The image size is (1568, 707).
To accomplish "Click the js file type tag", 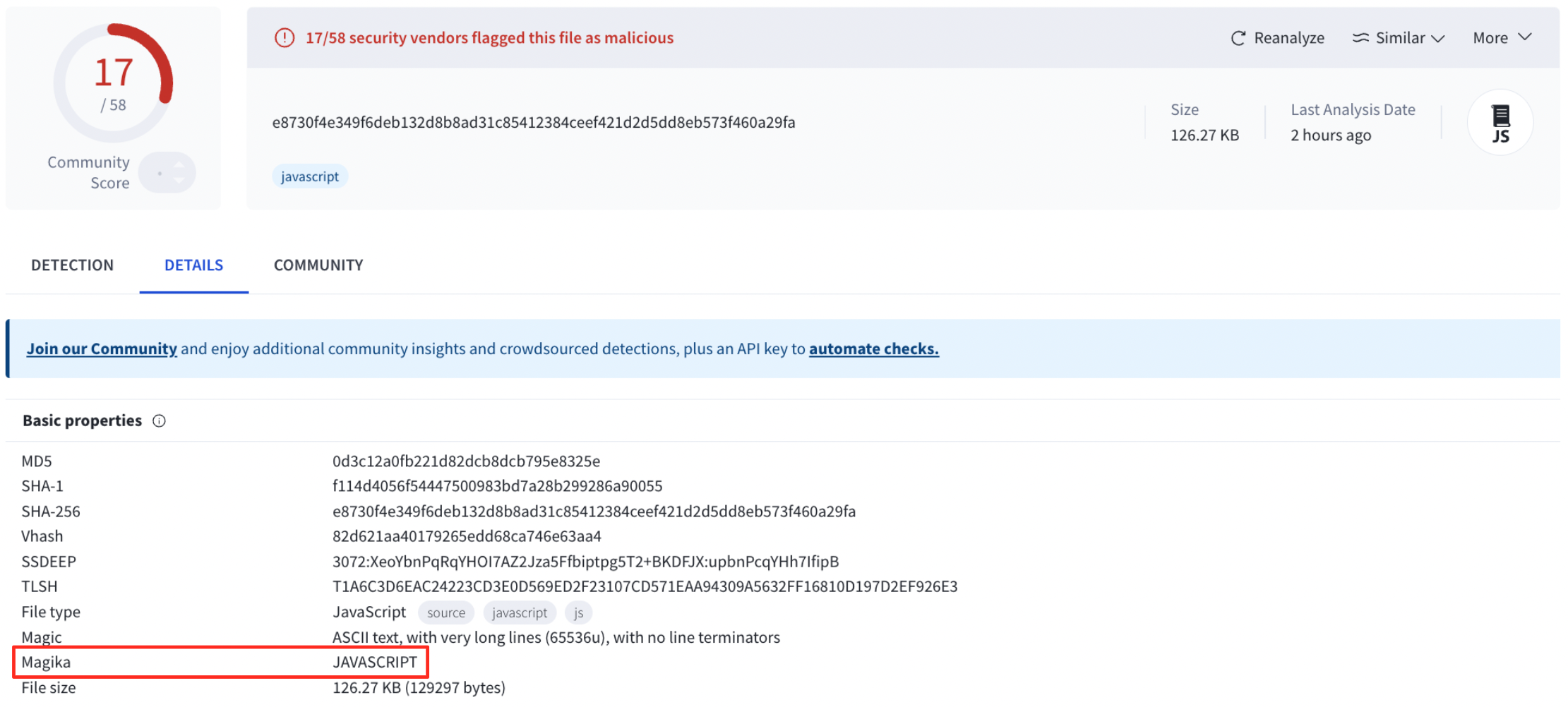I will 578,613.
